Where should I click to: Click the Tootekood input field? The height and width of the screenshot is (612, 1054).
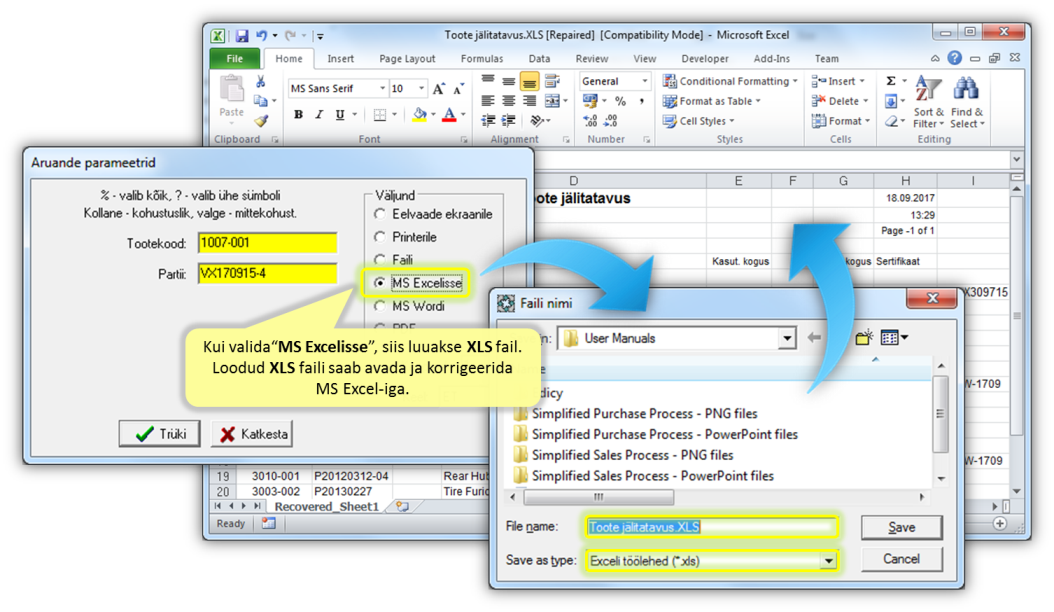268,243
